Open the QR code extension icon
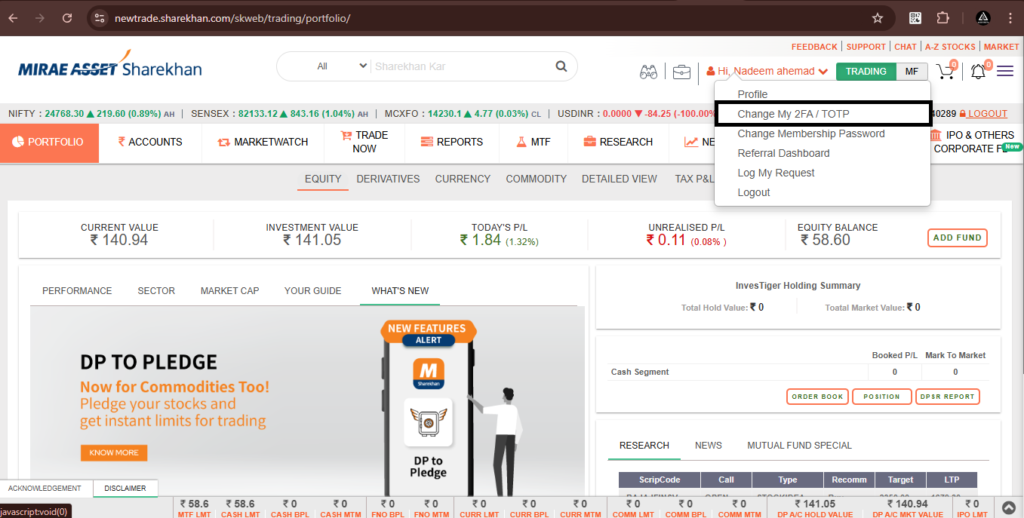Image resolution: width=1024 pixels, height=518 pixels. pos(915,18)
